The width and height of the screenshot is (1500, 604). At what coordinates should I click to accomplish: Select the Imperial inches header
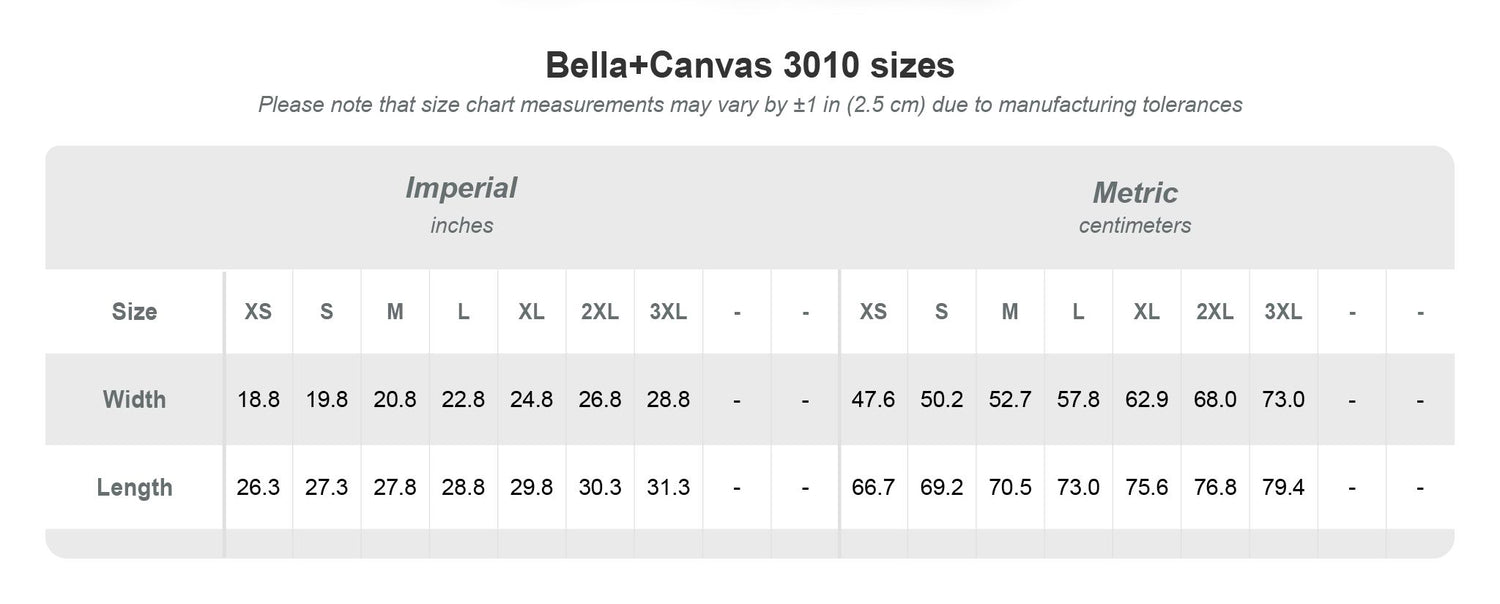point(461,205)
